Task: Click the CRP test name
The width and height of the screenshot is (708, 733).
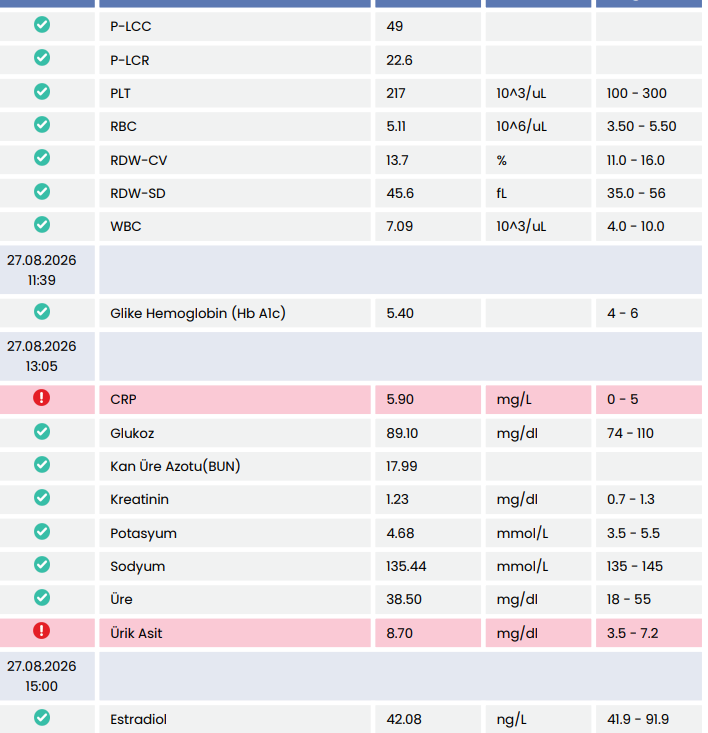Action: [x=123, y=400]
